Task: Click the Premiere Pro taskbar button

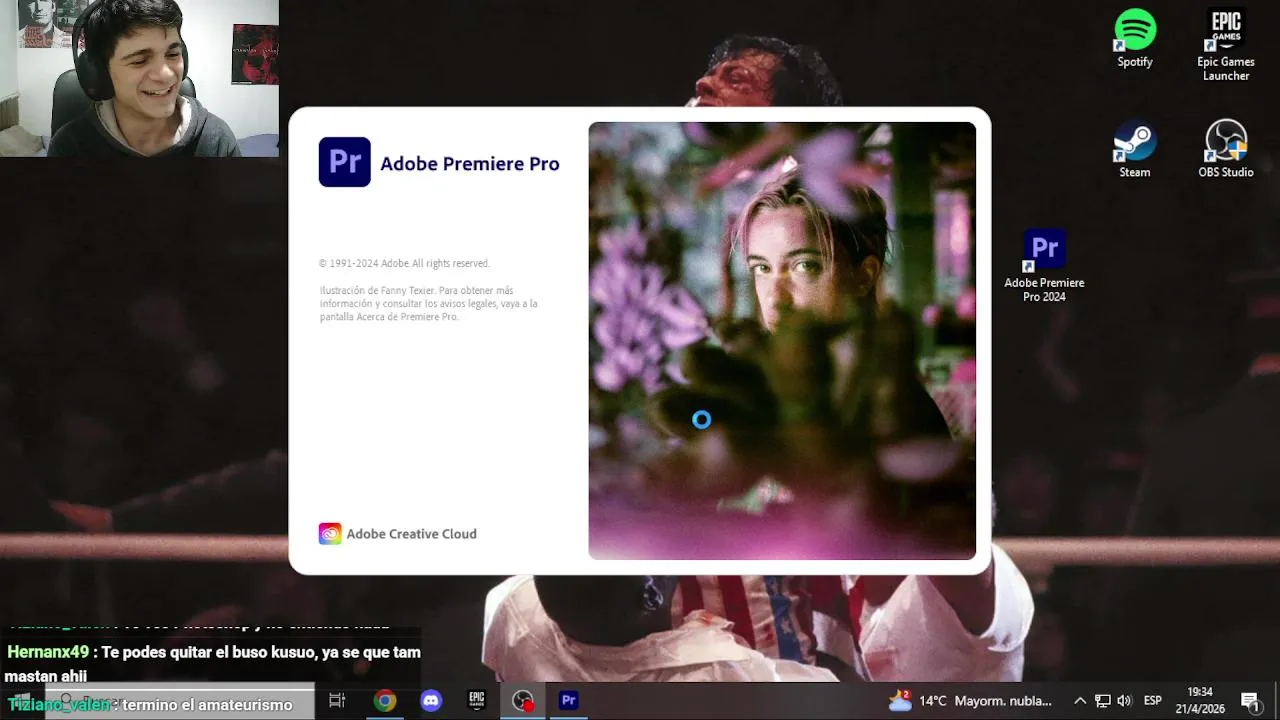Action: [569, 701]
